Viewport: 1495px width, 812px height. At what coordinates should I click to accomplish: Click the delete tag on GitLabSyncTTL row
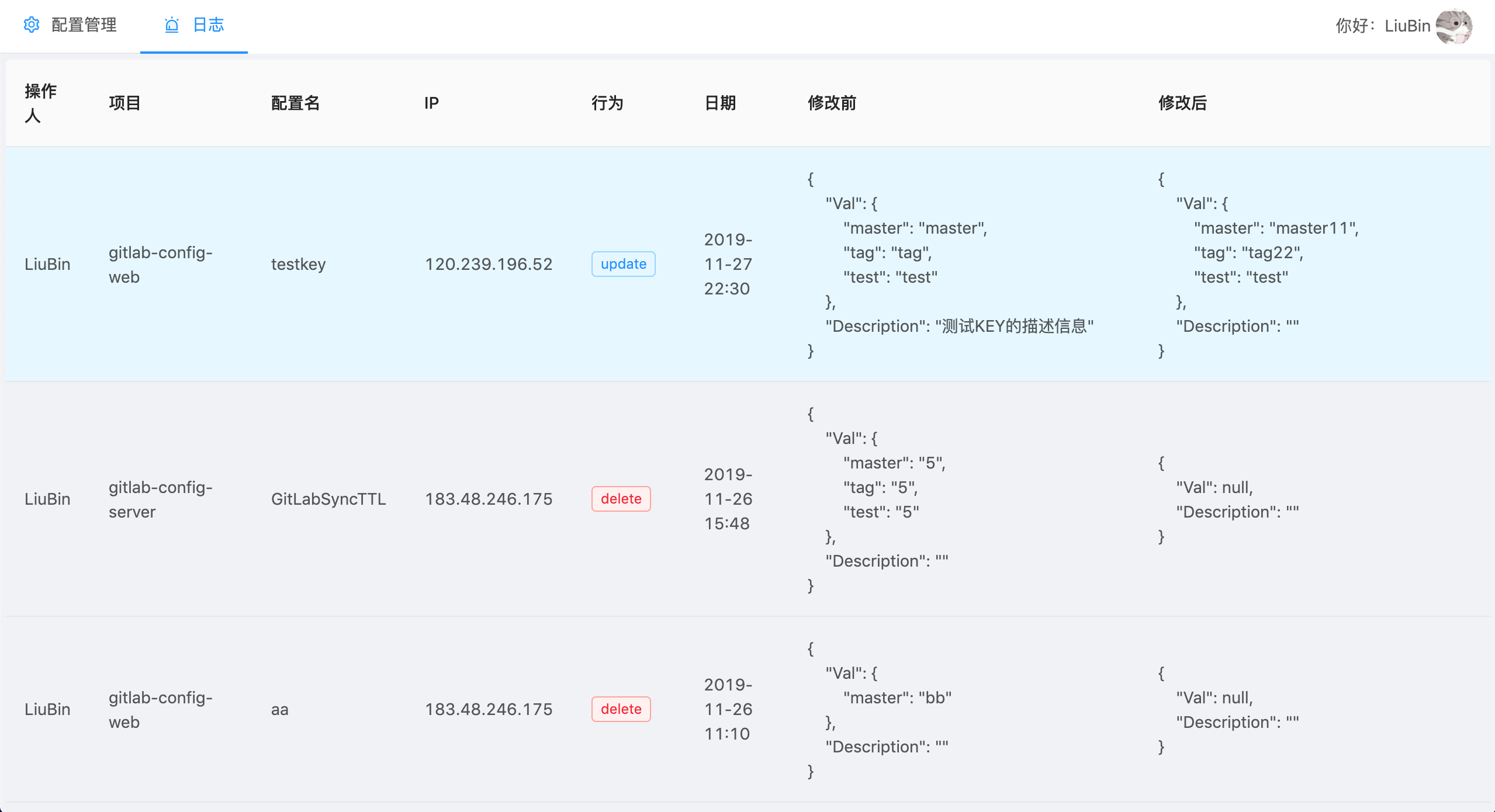(x=621, y=498)
